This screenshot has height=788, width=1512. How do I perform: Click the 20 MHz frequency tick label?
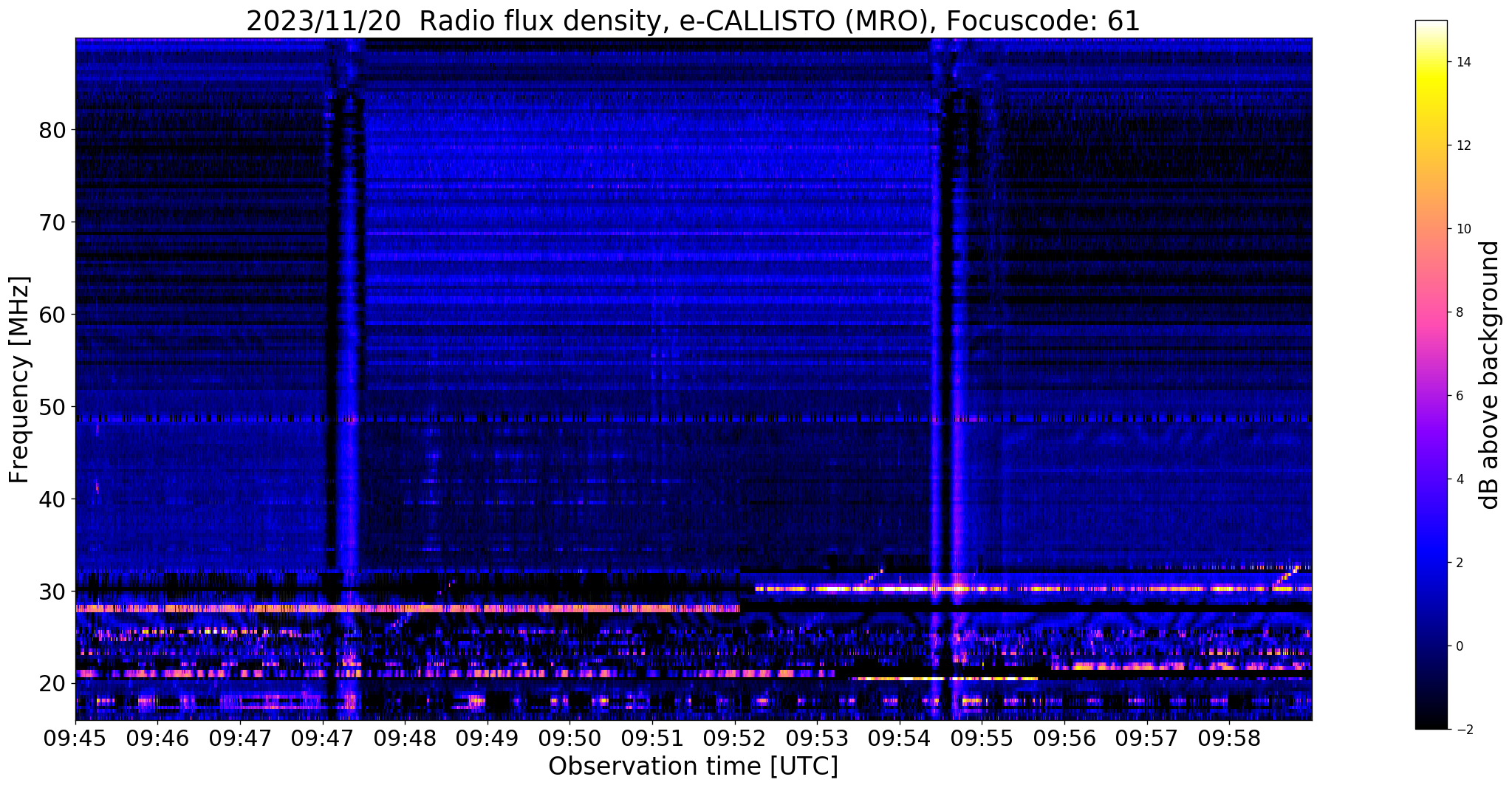(52, 684)
